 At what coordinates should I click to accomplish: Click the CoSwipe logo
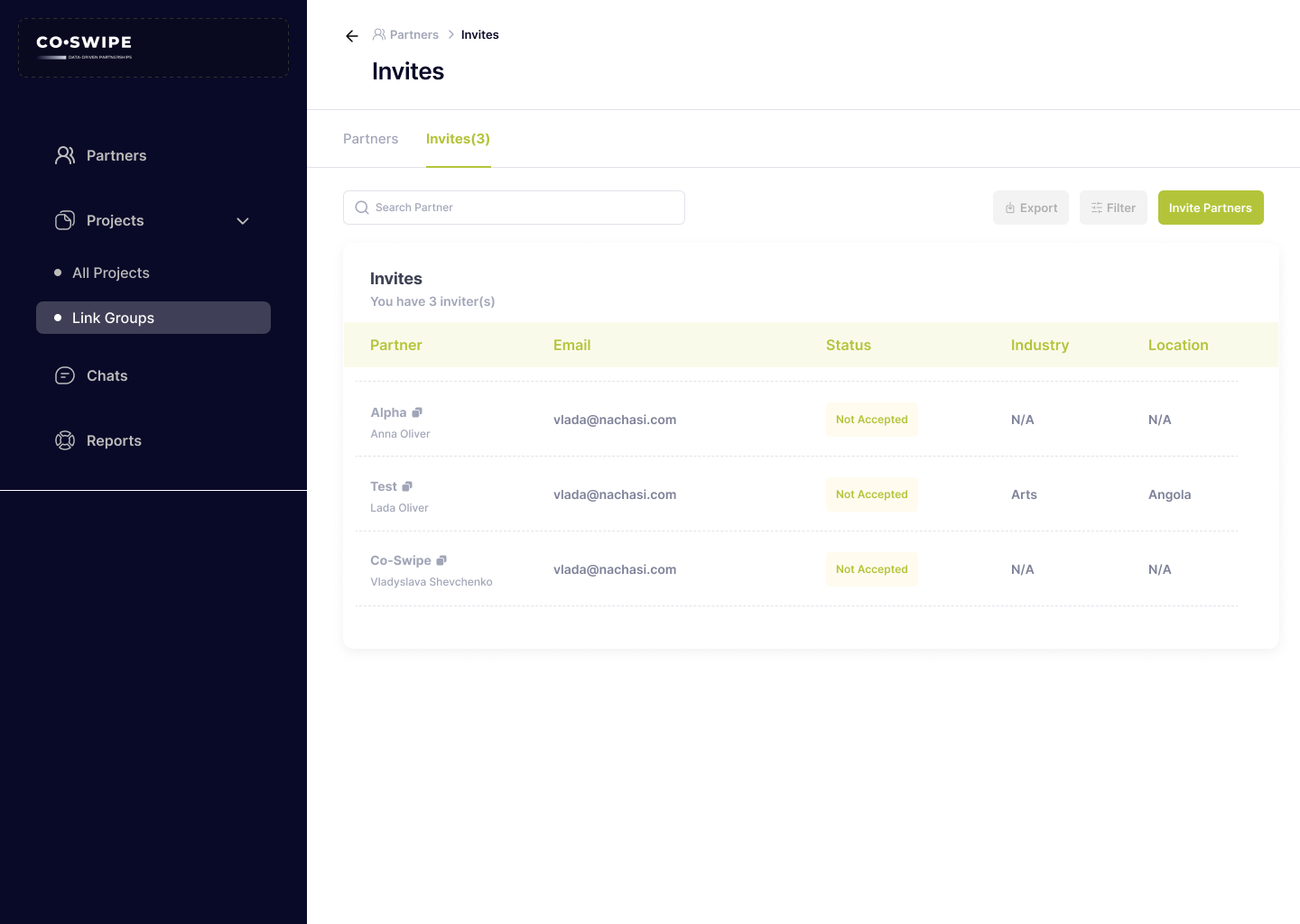click(x=84, y=47)
